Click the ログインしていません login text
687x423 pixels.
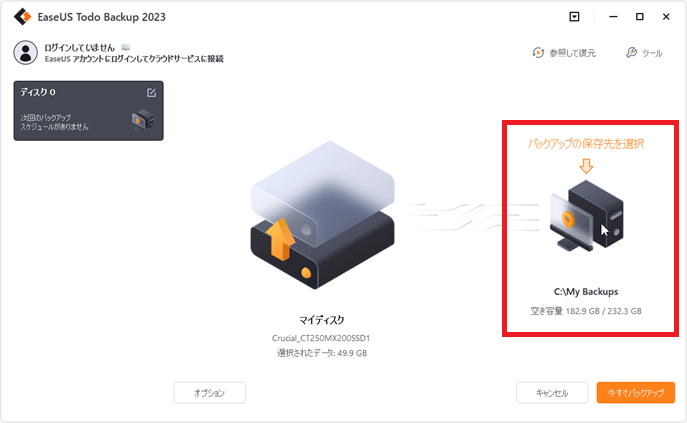79,47
